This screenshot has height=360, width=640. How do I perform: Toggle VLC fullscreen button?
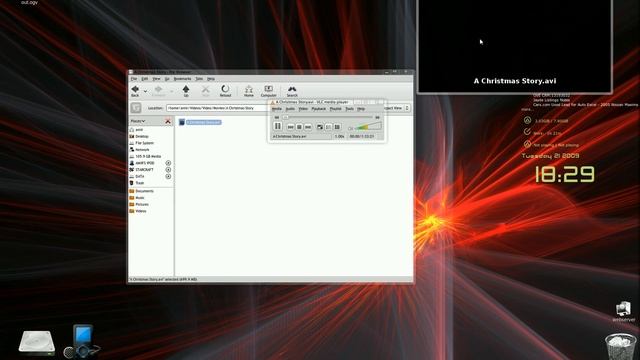(320, 127)
